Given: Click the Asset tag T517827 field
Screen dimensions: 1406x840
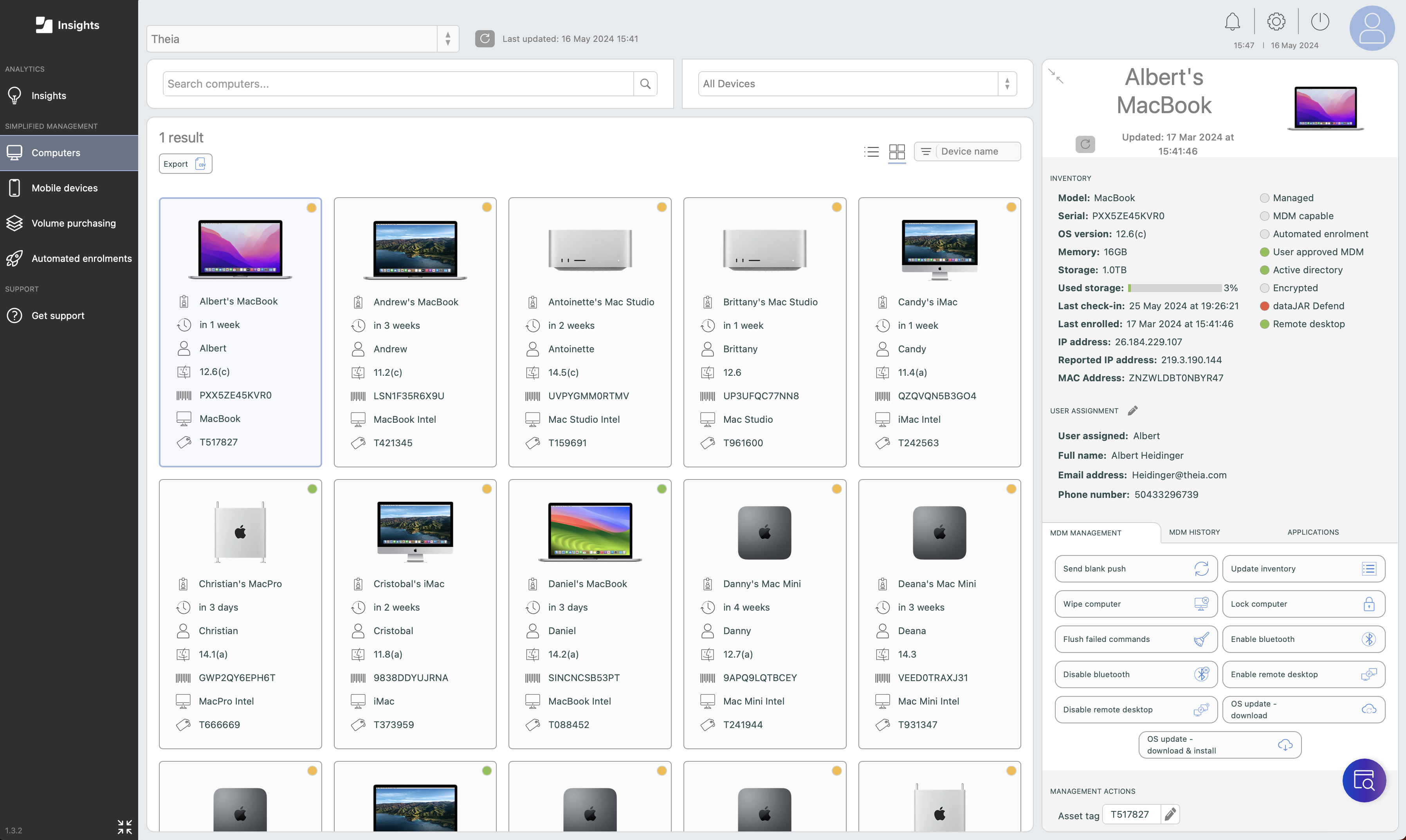Looking at the screenshot, I should point(1131,814).
